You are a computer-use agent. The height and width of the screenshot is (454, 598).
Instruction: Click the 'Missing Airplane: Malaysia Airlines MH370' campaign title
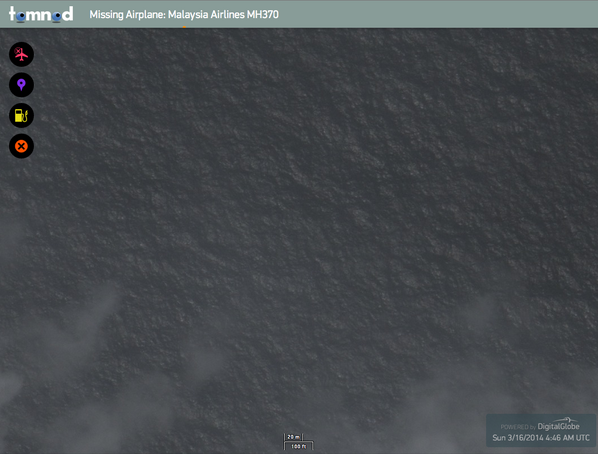[x=184, y=14]
